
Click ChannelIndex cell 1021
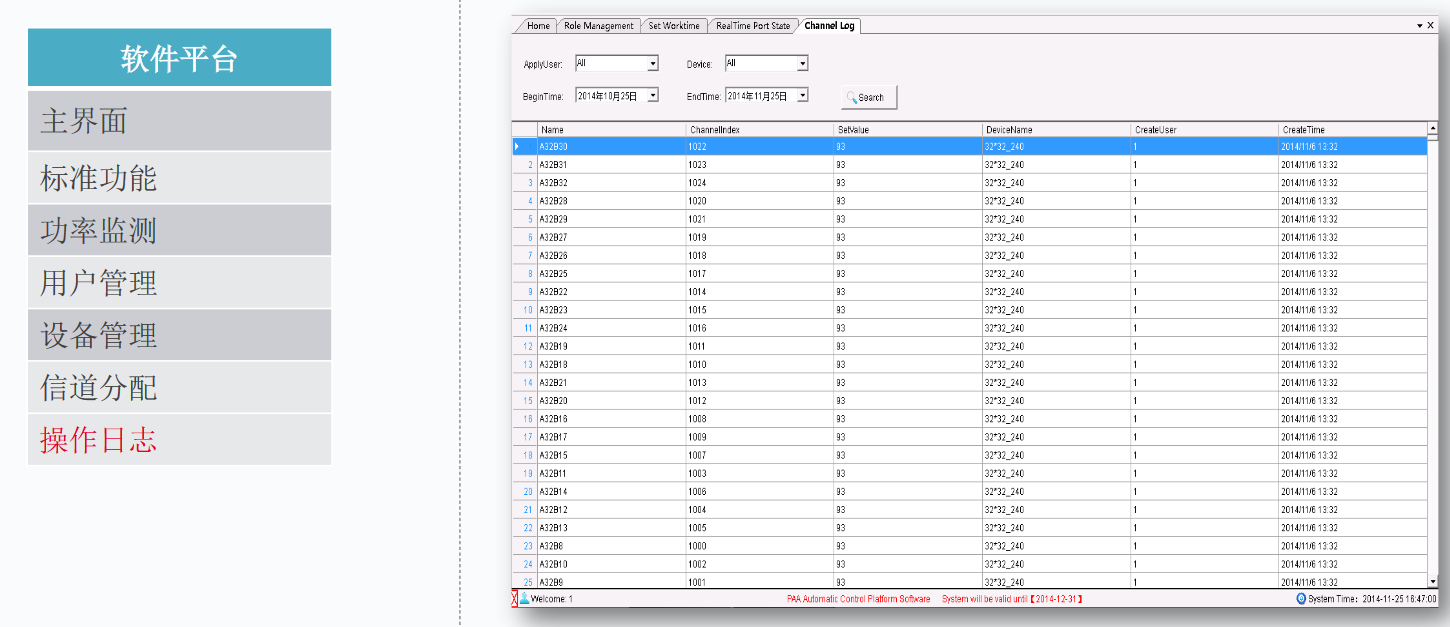[x=760, y=219]
